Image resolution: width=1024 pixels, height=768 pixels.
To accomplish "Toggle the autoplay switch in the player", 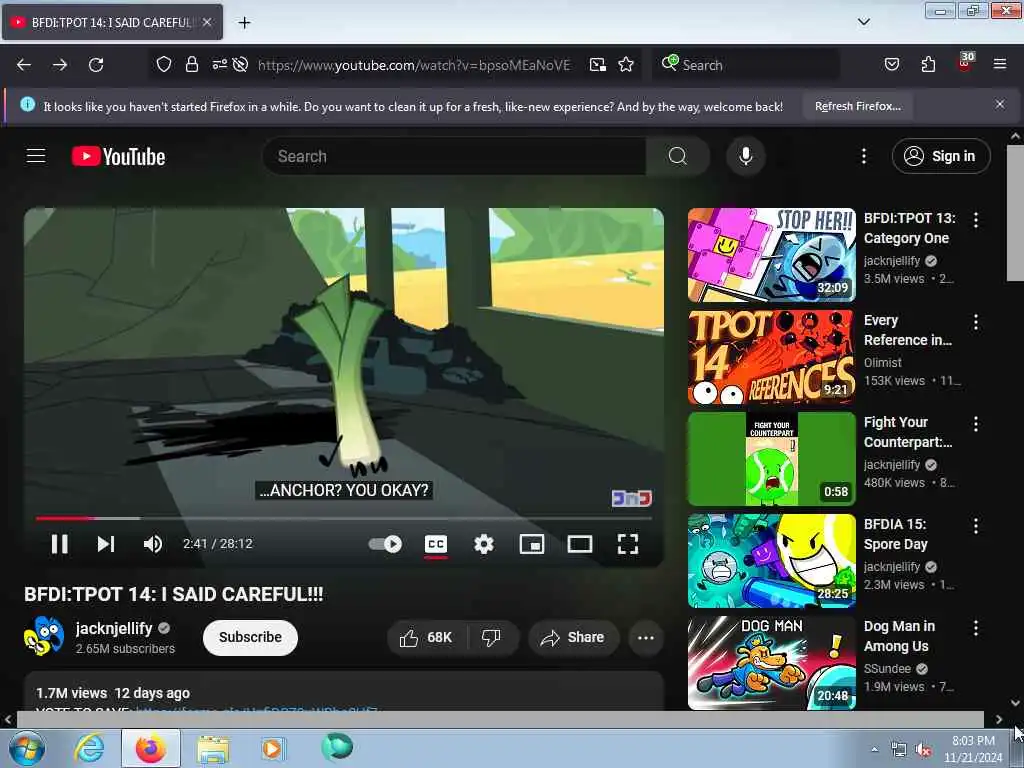I will coord(385,544).
